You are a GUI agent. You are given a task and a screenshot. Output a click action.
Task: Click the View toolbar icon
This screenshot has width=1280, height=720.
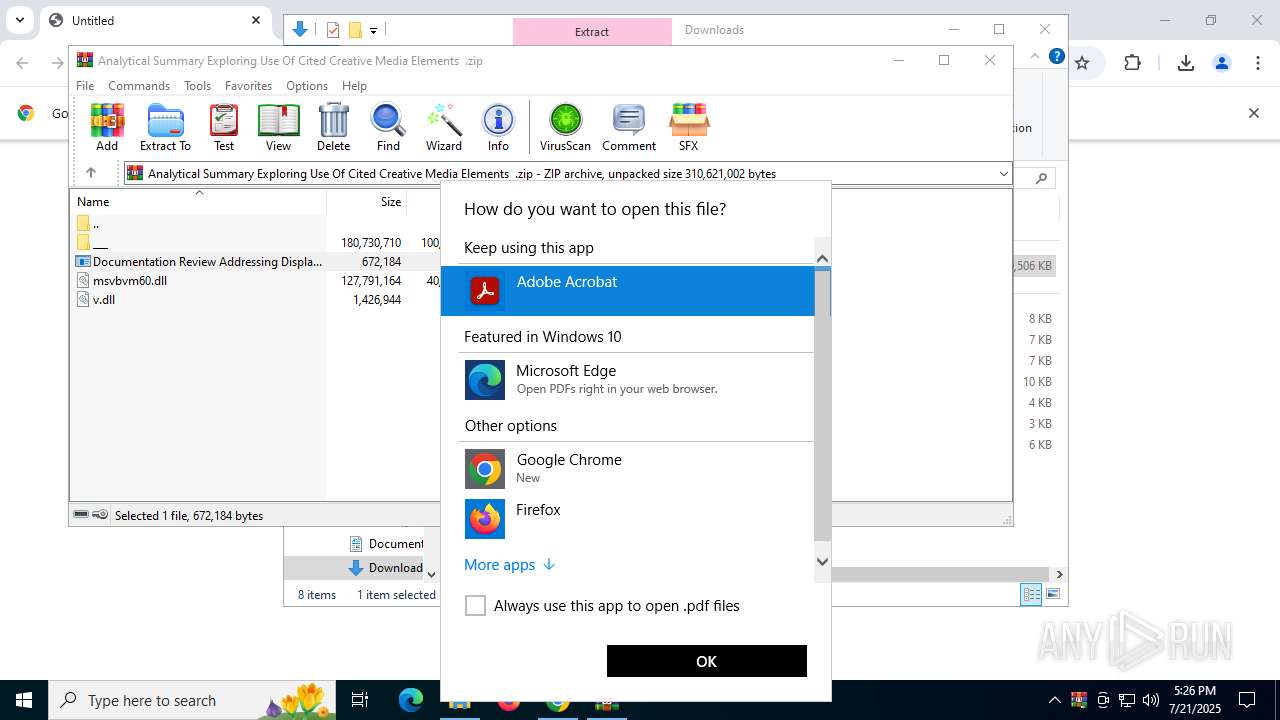(278, 127)
